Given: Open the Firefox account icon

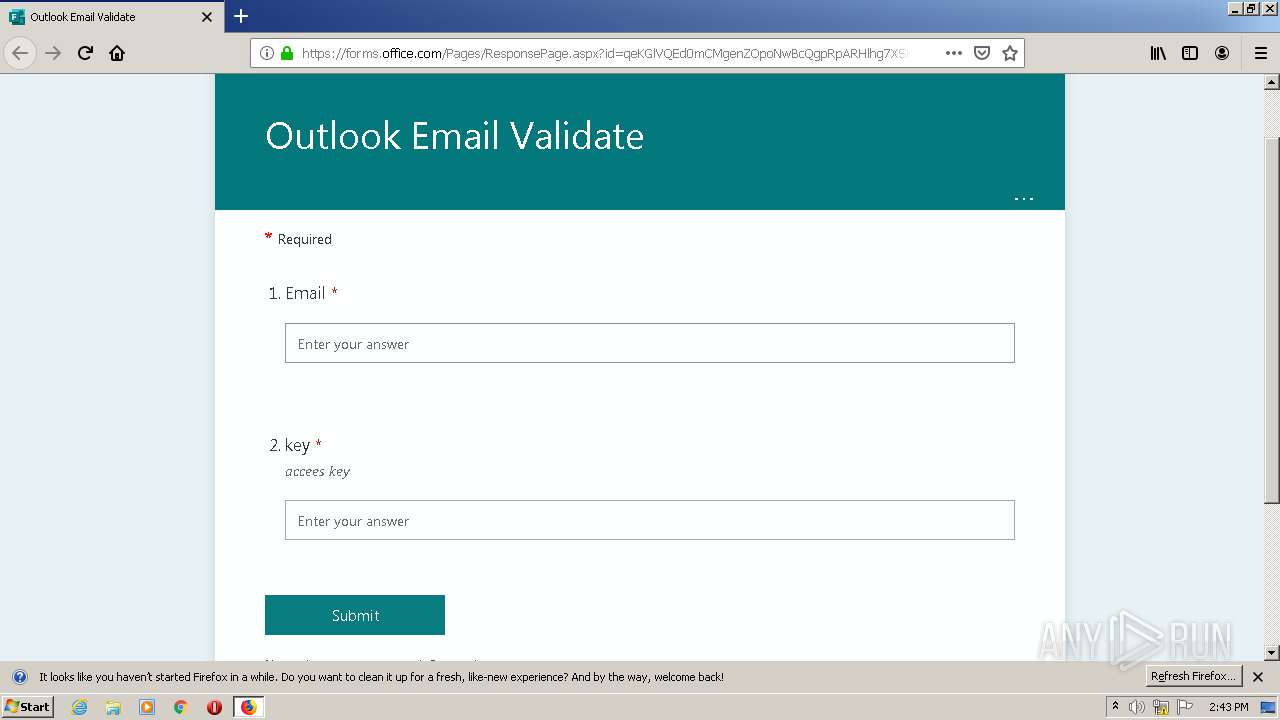Looking at the screenshot, I should pyautogui.click(x=1222, y=53).
